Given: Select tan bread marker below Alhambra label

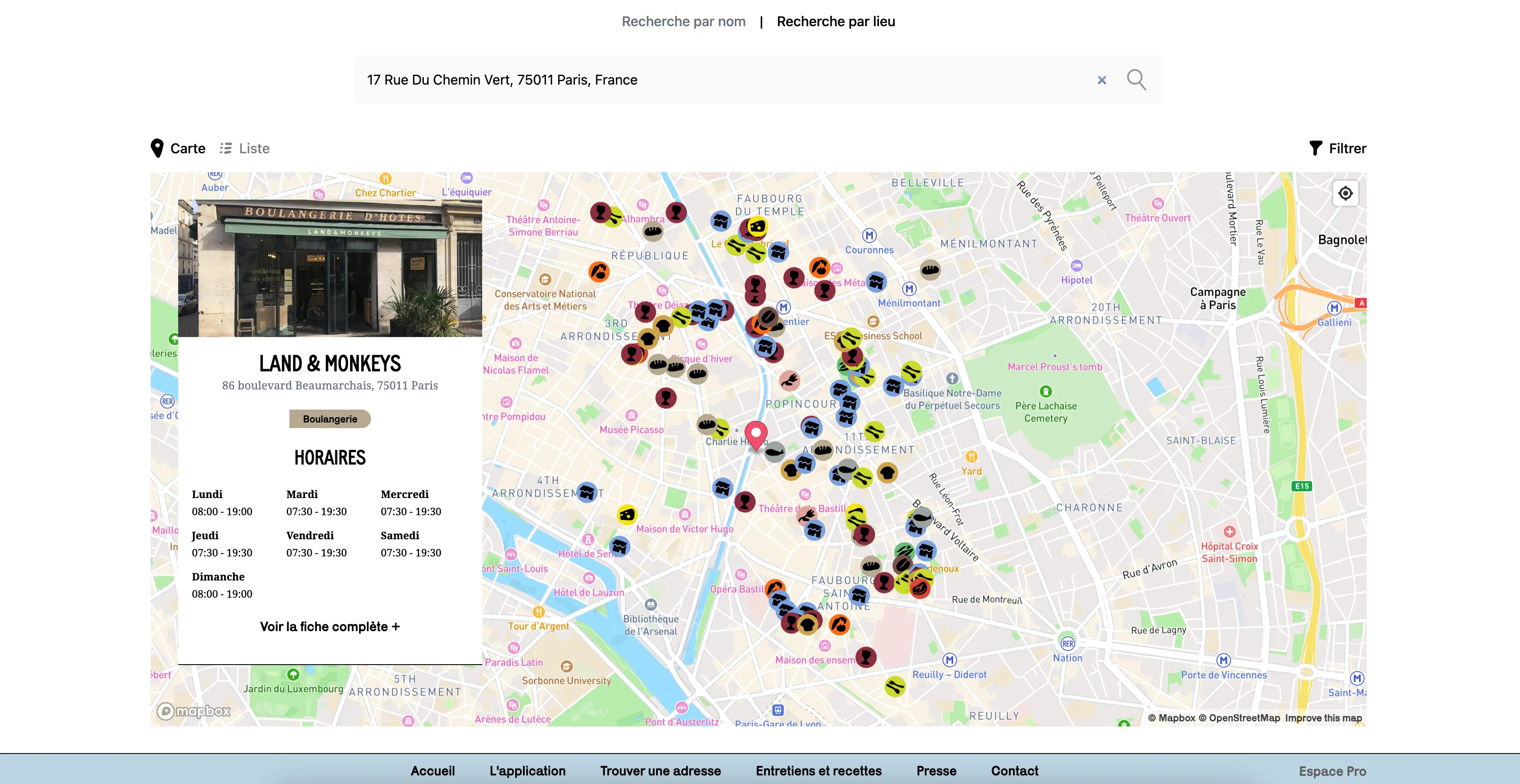Looking at the screenshot, I should [653, 231].
